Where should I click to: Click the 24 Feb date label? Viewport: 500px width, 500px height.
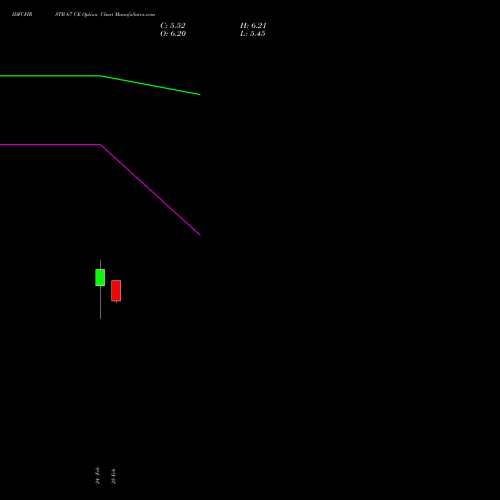98,475
